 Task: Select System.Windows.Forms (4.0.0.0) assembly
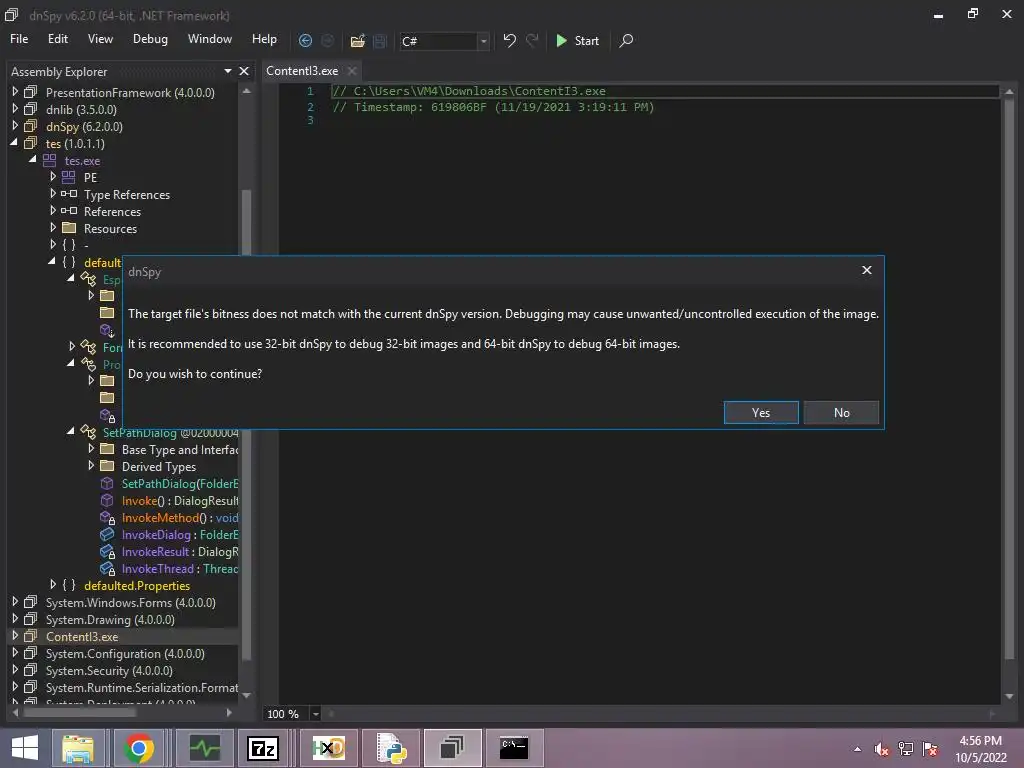click(131, 603)
